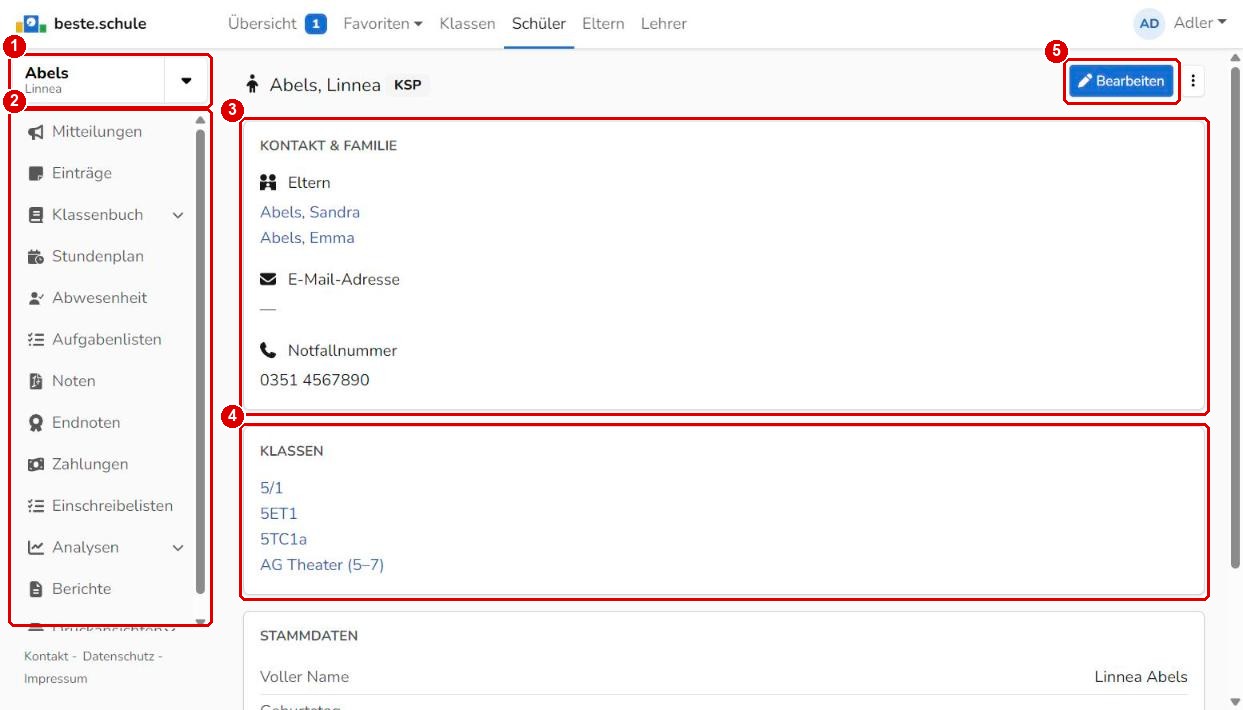Image resolution: width=1243 pixels, height=710 pixels.
Task: Click the Zahlungen money icon
Action: click(35, 465)
